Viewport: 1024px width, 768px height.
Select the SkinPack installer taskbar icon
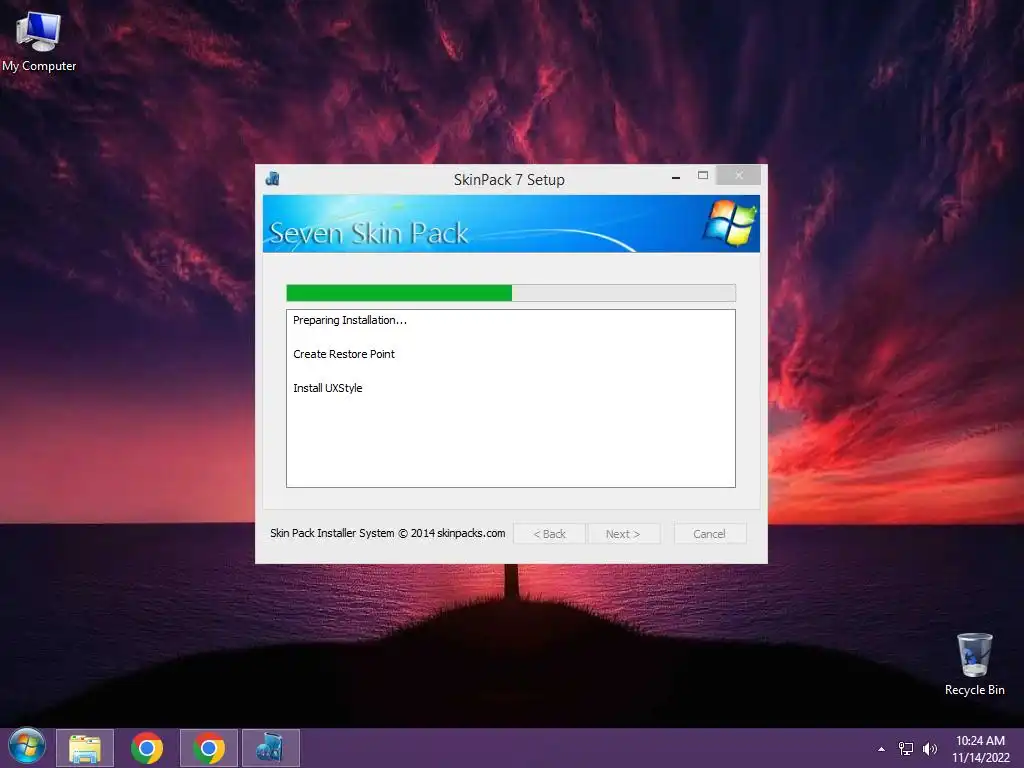(x=270, y=748)
